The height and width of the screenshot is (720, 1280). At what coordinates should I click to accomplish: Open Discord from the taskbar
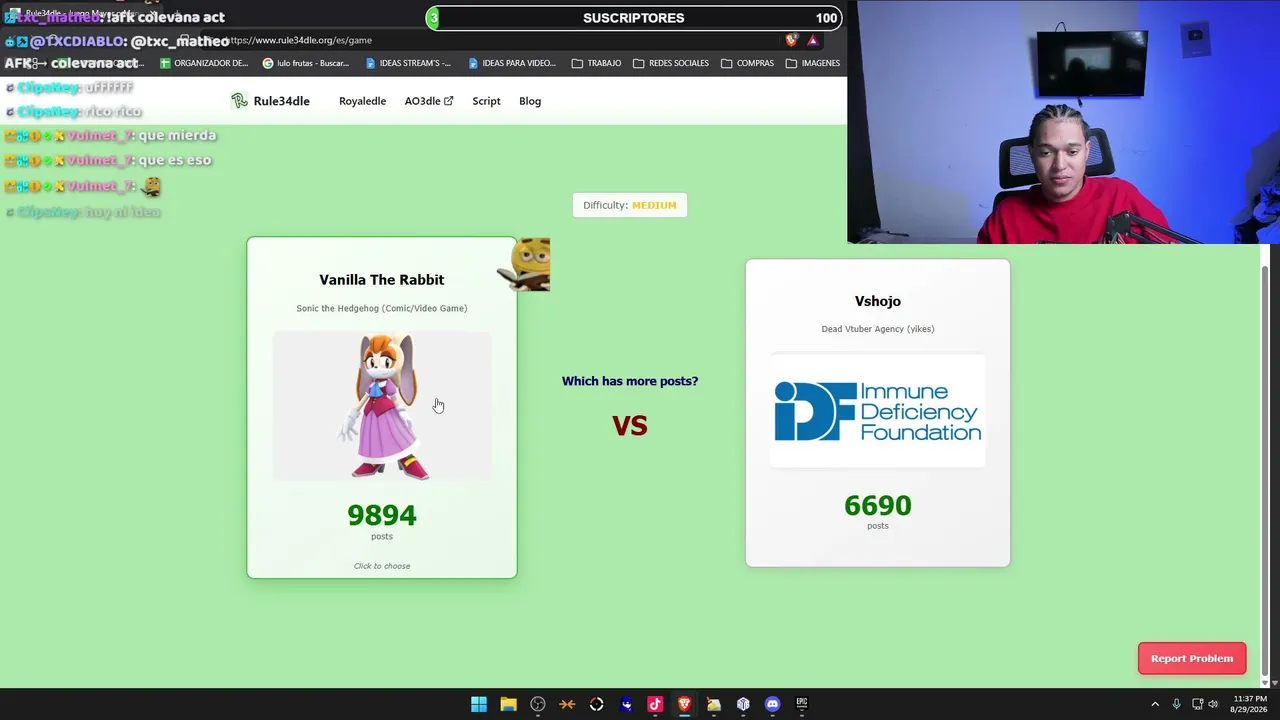(772, 704)
